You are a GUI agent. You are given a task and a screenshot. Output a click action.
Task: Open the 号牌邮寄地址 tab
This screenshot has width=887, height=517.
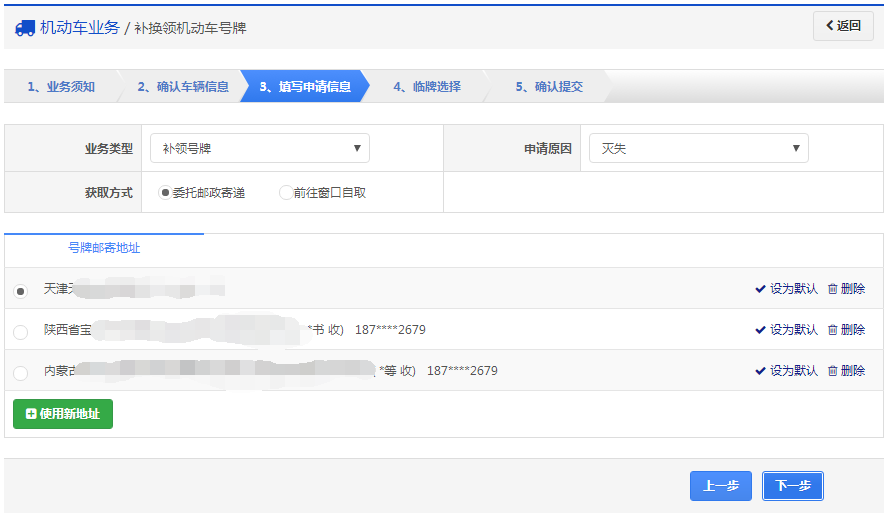[104, 248]
